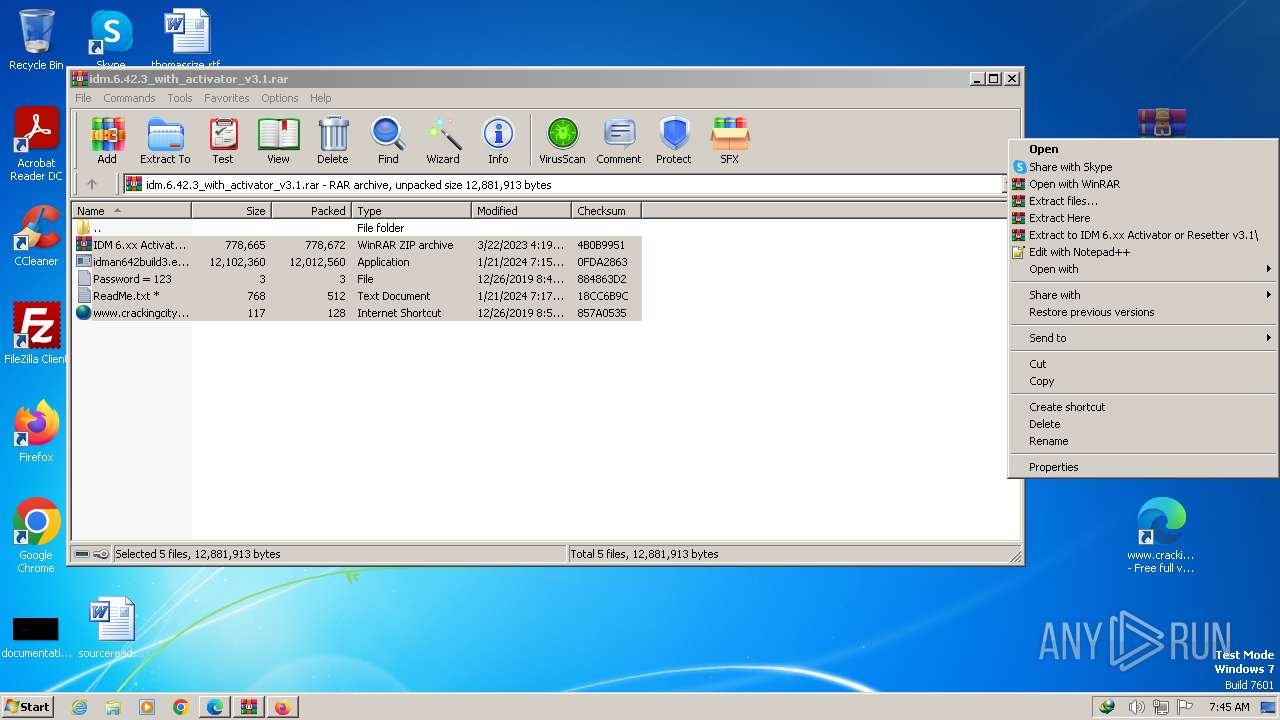
Task: Click the Add toolbar icon in WinRAR
Action: (107, 140)
